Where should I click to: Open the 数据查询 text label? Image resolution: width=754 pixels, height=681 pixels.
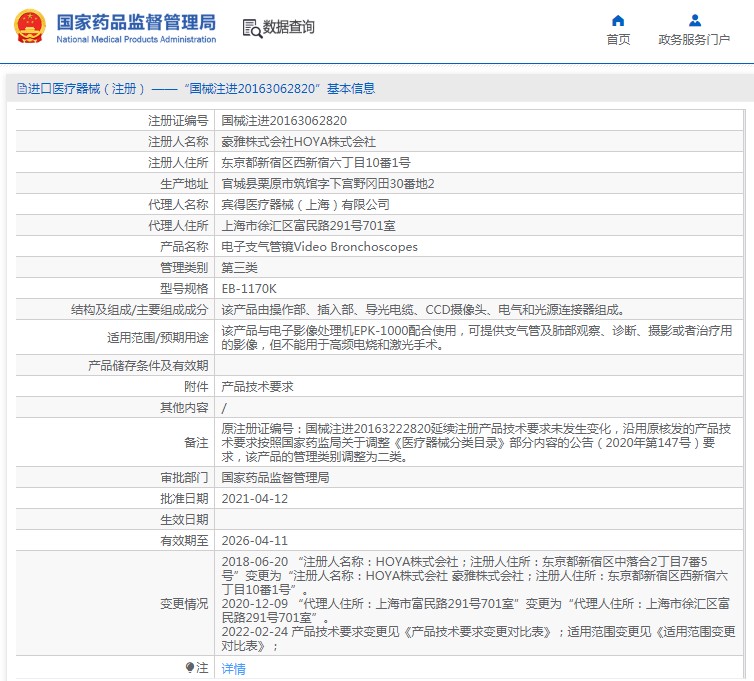[x=289, y=28]
